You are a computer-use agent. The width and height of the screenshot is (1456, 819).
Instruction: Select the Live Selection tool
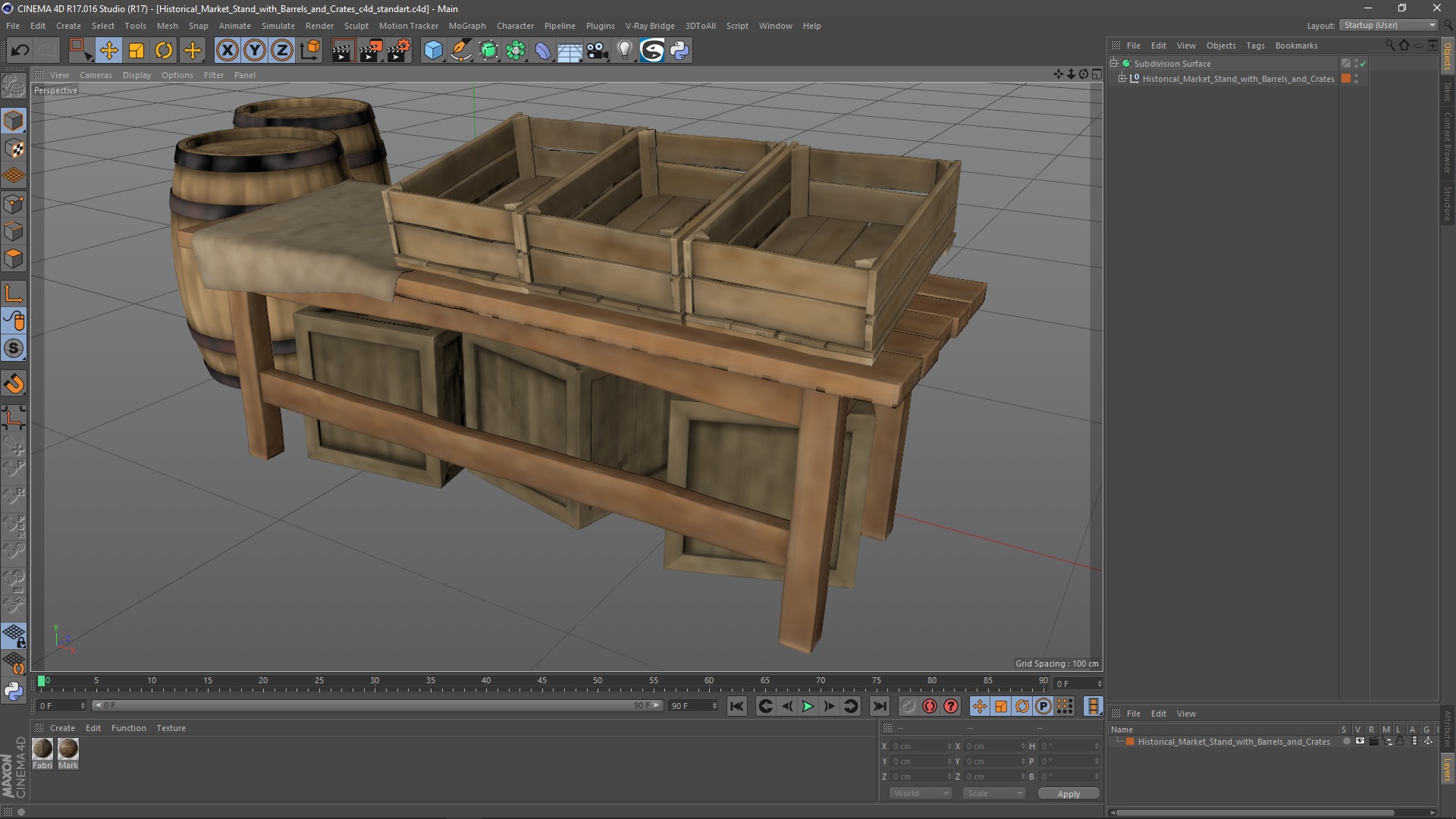click(80, 51)
